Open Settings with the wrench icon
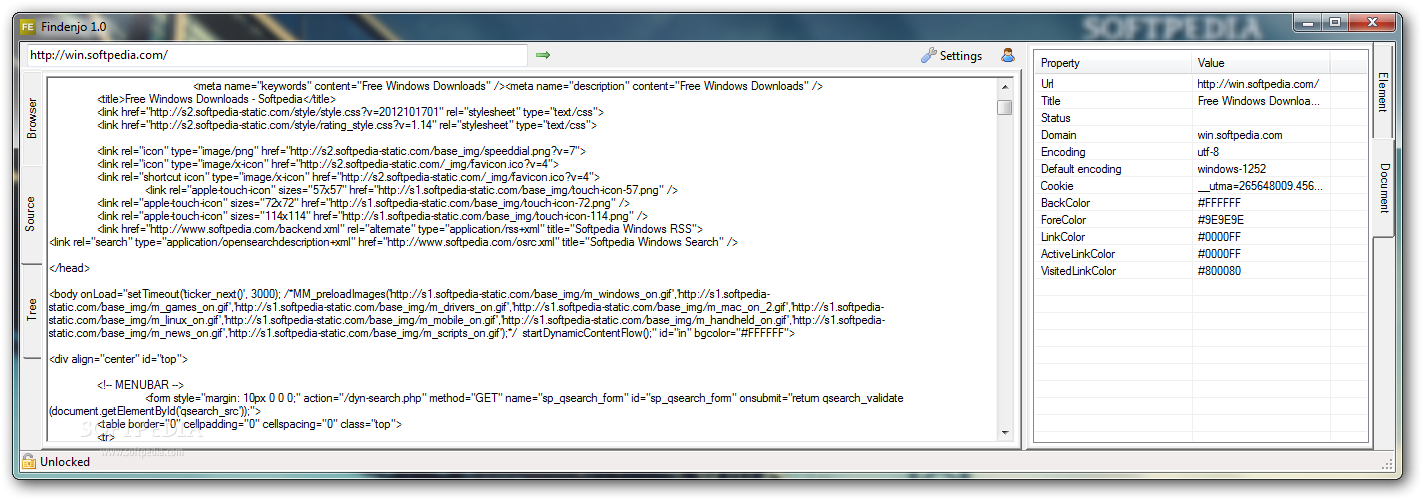 (x=928, y=56)
